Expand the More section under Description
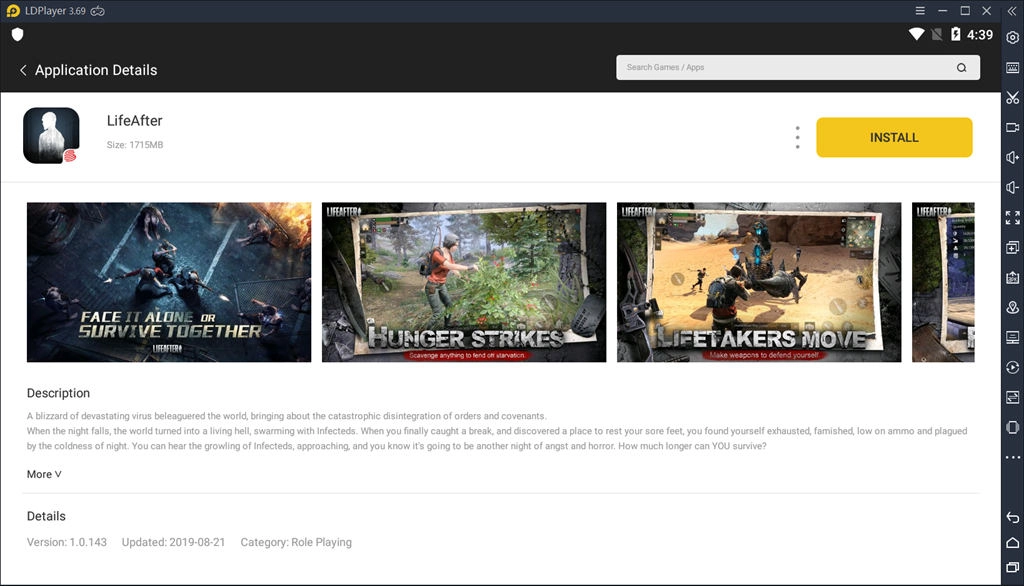 44,473
